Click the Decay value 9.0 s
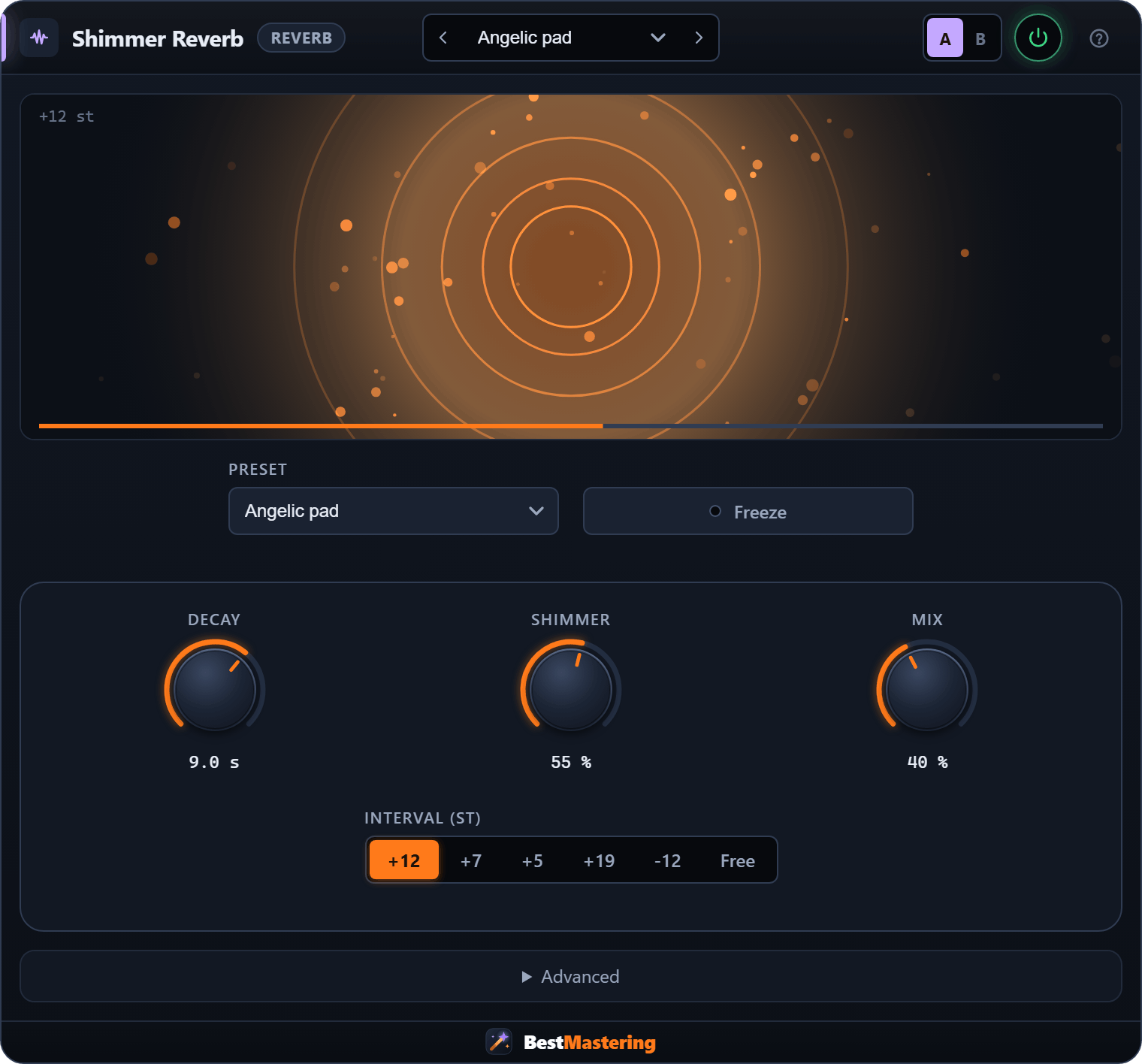Image resolution: width=1142 pixels, height=1064 pixels. coord(214,762)
